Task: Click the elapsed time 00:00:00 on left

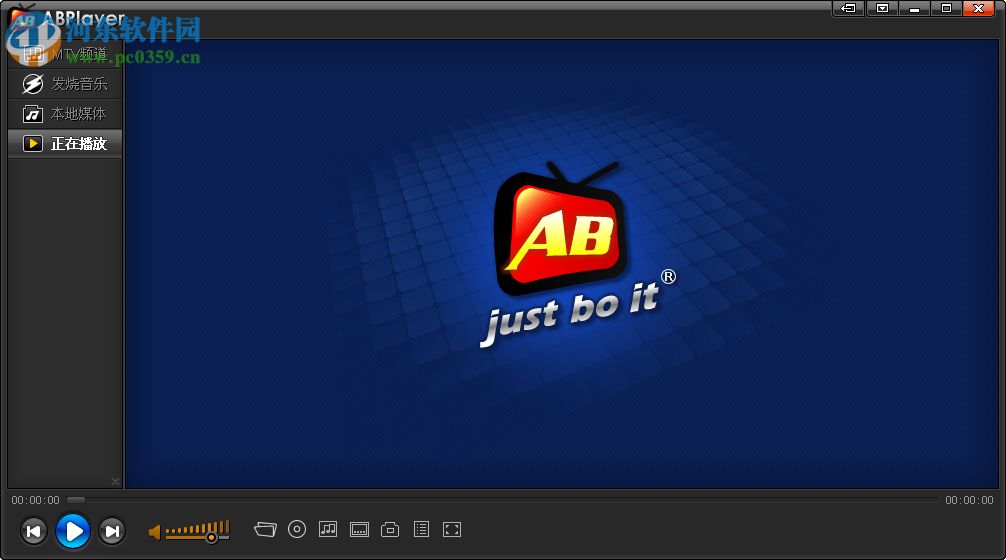Action: 35,500
